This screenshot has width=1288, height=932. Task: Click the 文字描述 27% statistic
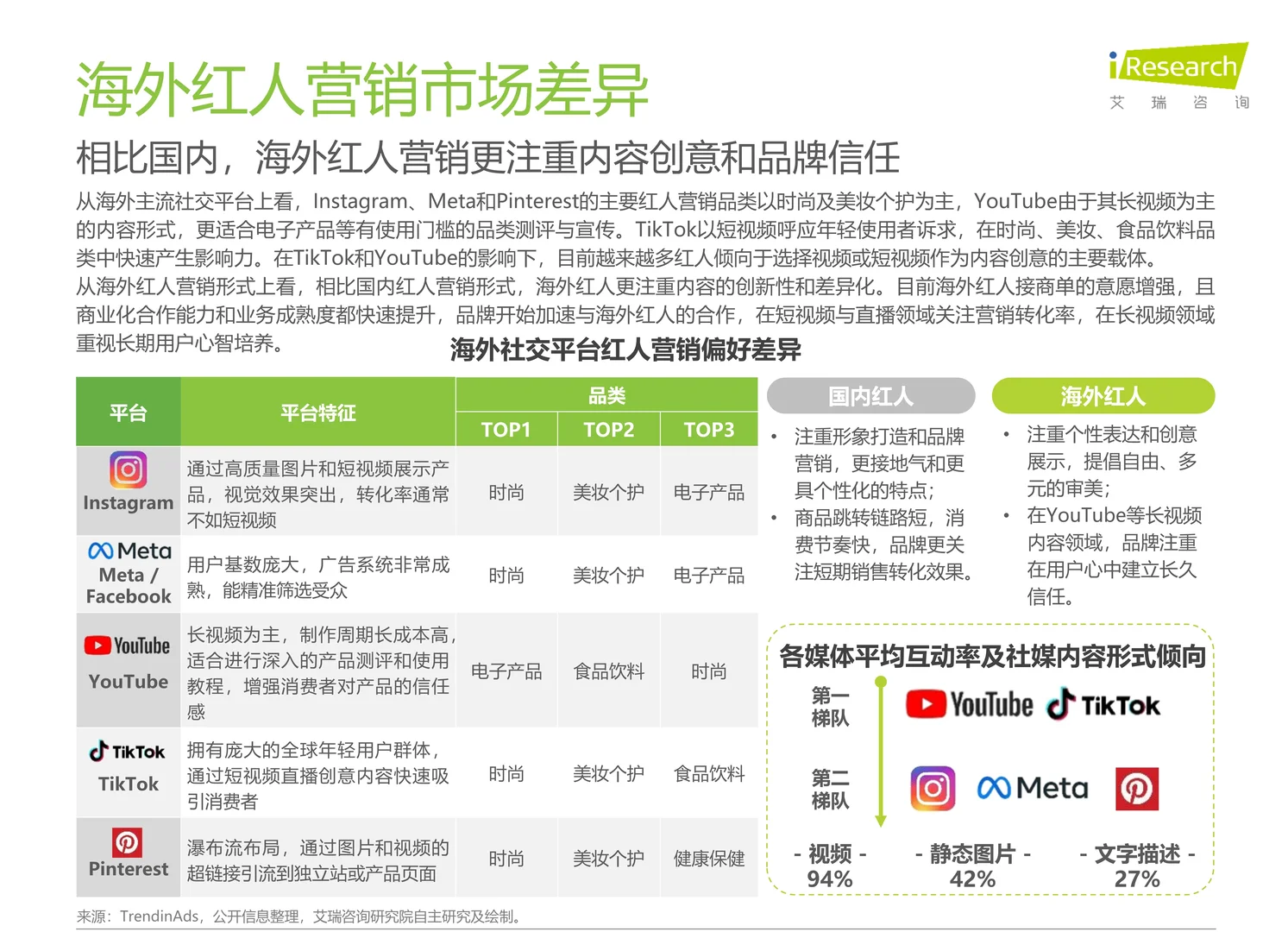(1139, 866)
